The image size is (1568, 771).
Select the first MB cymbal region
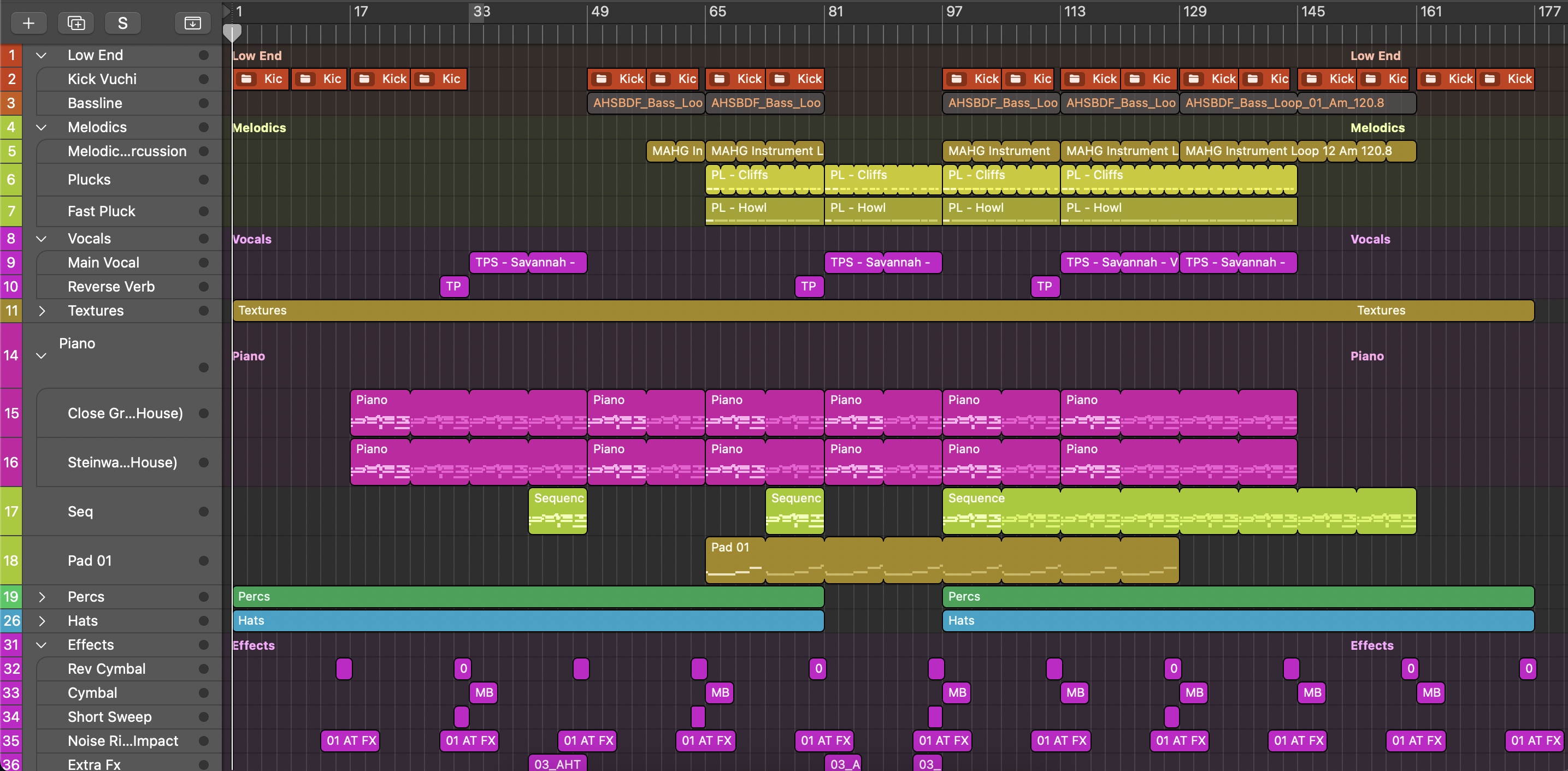(484, 692)
